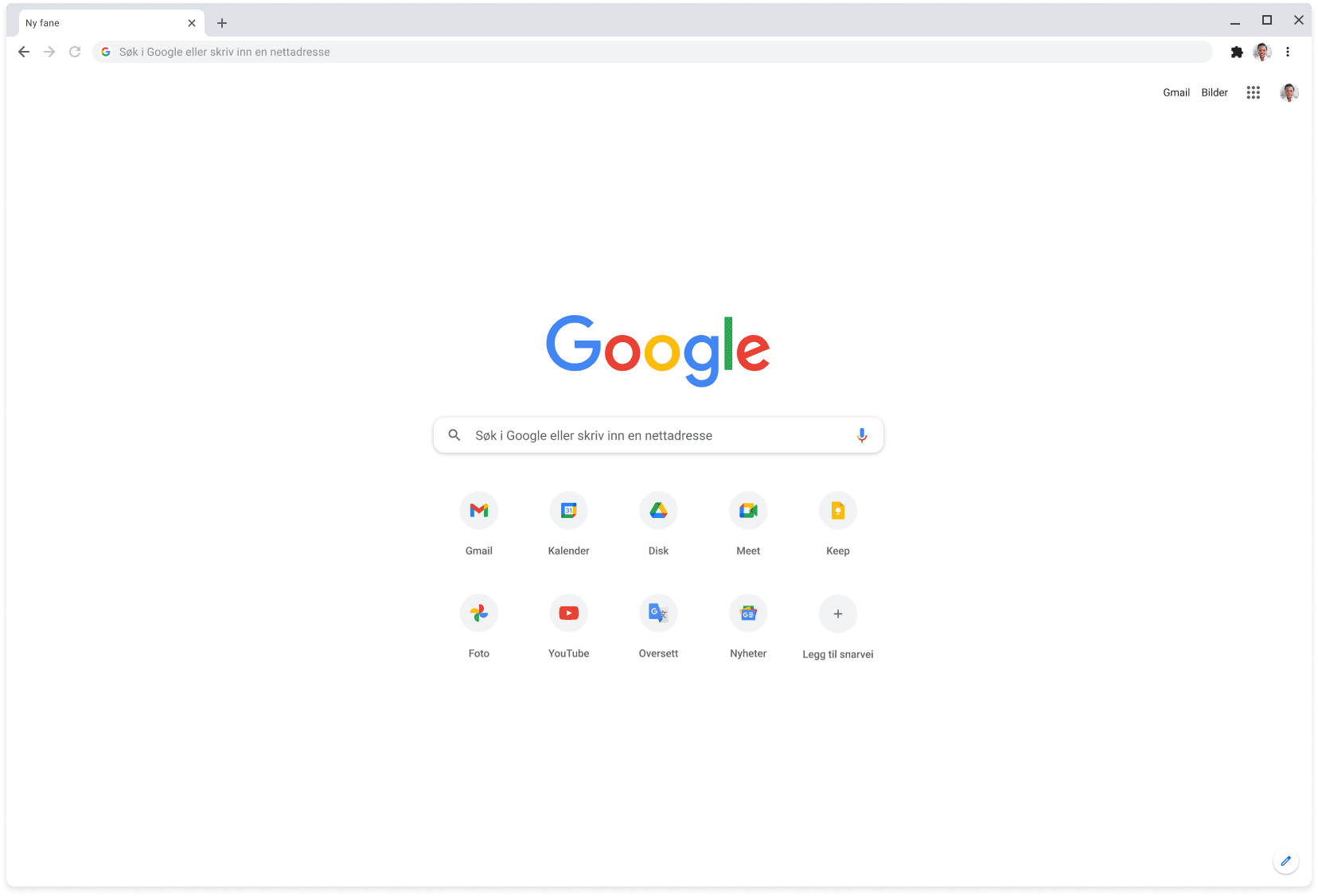Open a new tab with plus button
This screenshot has width=1318, height=896.
tap(222, 23)
